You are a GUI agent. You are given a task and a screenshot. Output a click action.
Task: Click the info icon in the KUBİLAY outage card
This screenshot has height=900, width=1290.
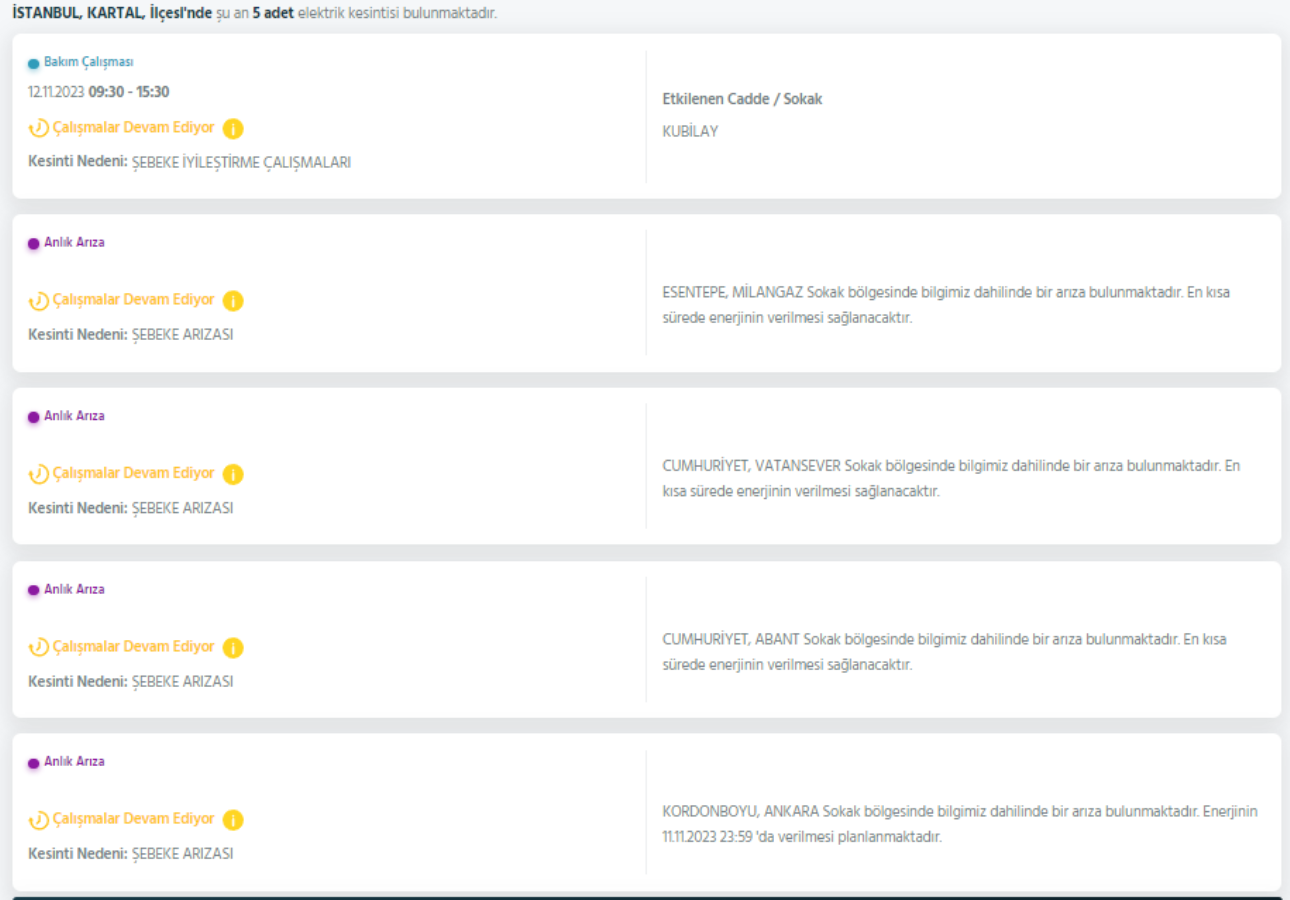pos(233,129)
